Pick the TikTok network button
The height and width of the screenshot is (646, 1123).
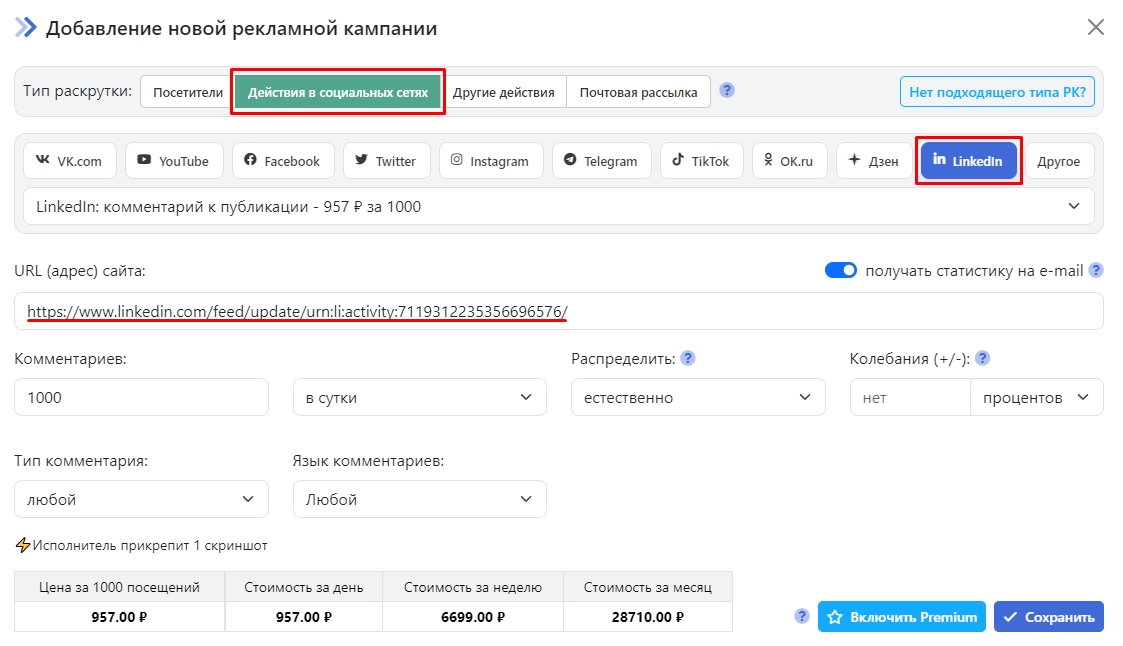[x=701, y=161]
